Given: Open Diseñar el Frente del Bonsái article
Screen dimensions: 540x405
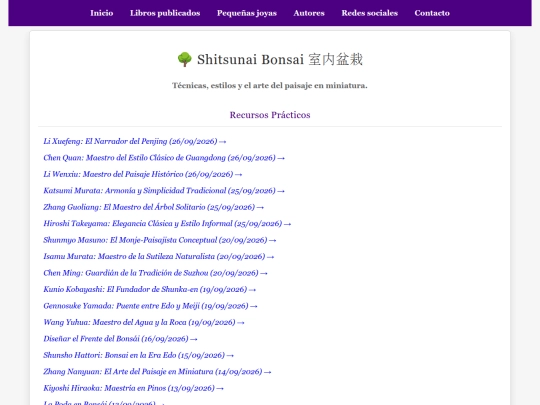Looking at the screenshot, I should (x=120, y=339).
